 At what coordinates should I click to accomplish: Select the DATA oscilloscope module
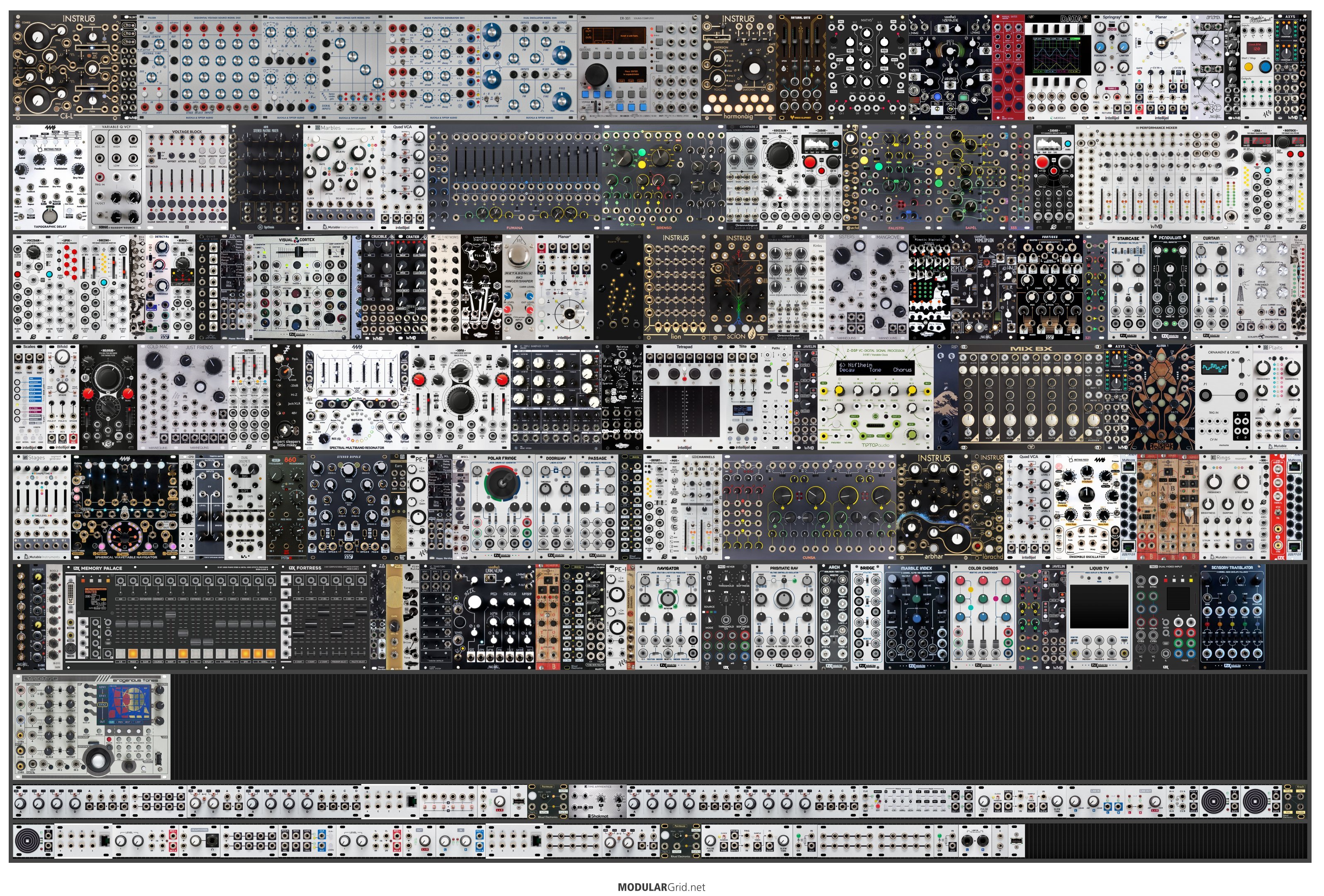pos(1057,67)
